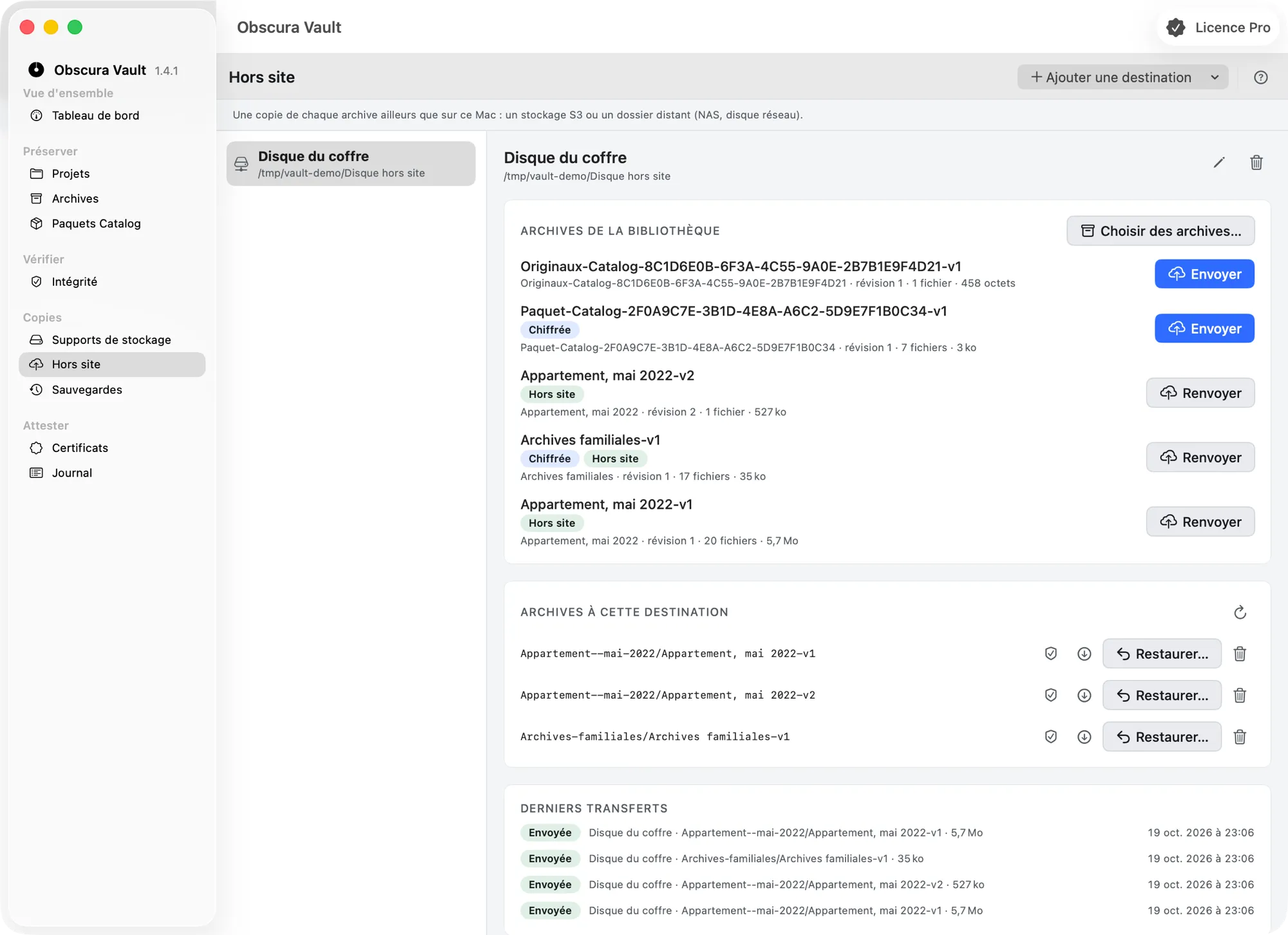Viewport: 1288px width, 935px height.
Task: Navigate to Intégrité in the sidebar
Action: pos(112,281)
